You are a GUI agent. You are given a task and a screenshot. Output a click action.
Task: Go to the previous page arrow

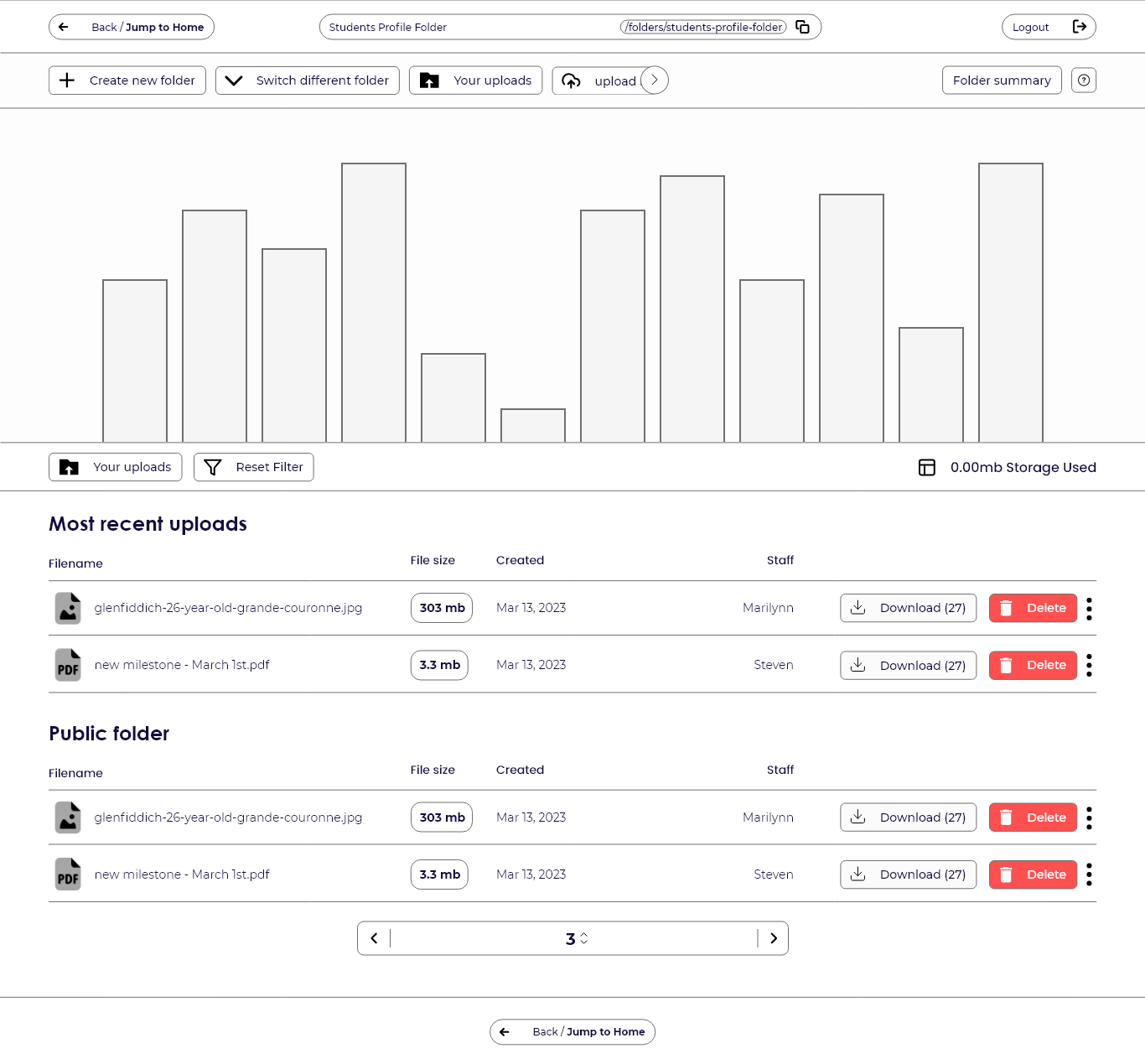tap(374, 939)
